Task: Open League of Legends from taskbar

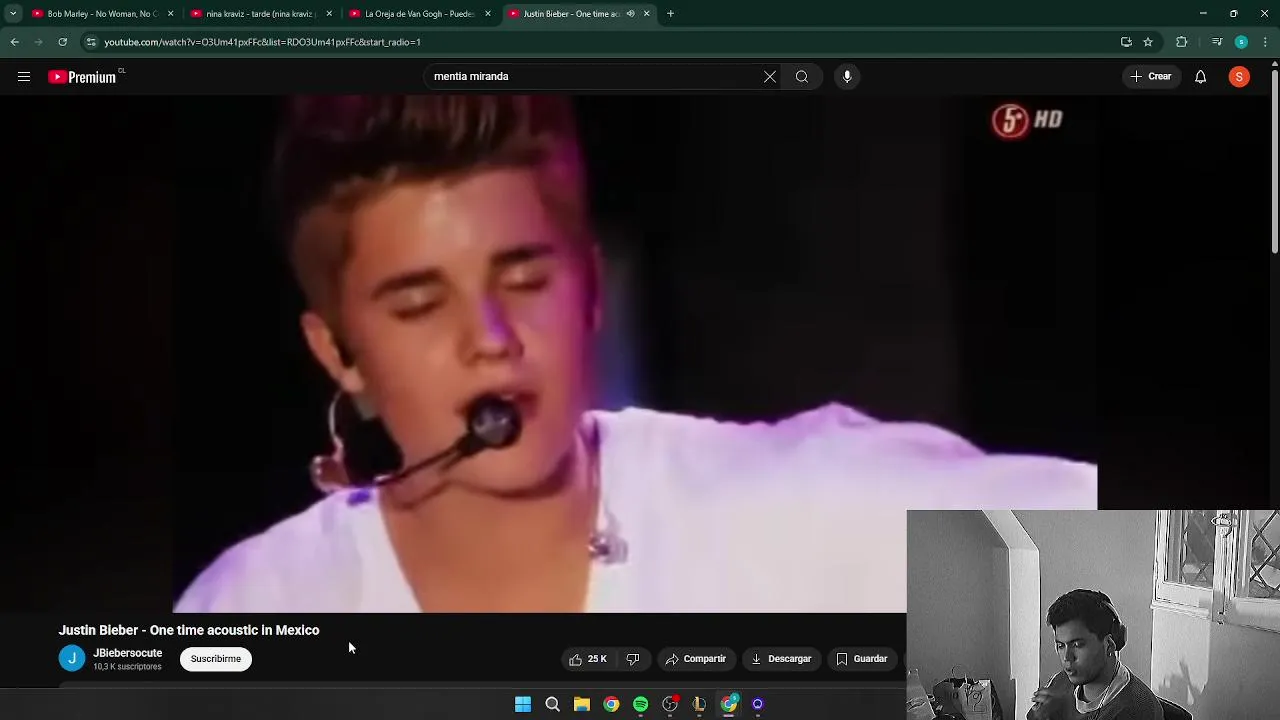Action: tap(699, 704)
